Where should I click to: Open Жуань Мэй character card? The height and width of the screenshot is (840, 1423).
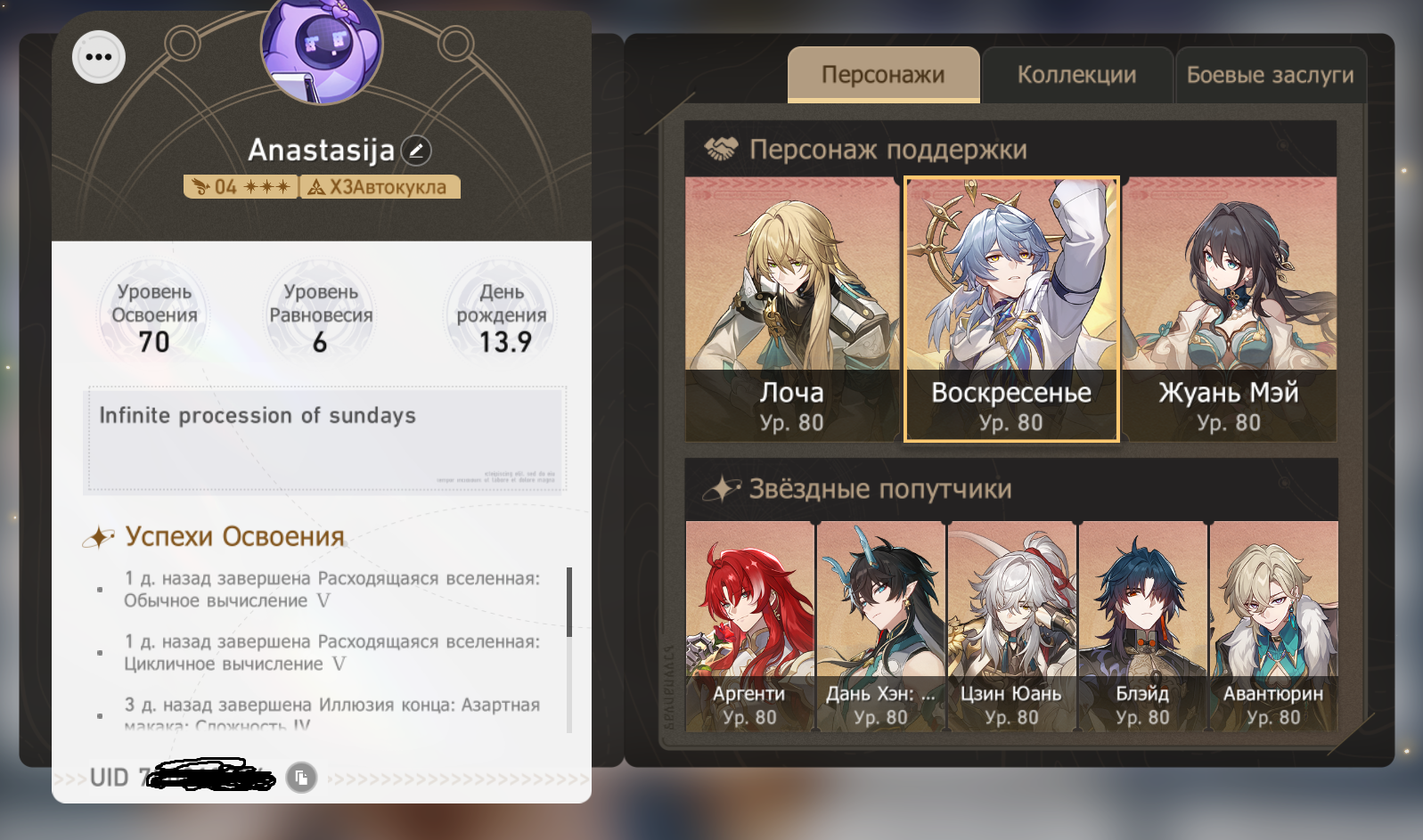[x=1229, y=308]
